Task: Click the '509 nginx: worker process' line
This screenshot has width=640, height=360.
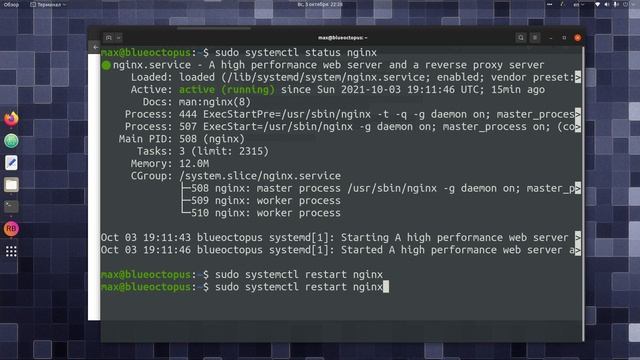Action: (x=261, y=201)
